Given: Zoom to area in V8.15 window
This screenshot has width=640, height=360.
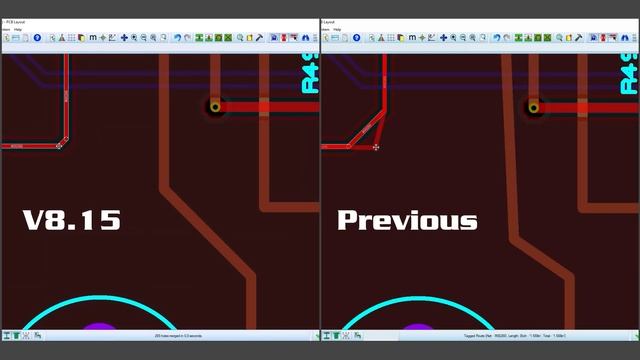Looking at the screenshot, I should tap(164, 38).
